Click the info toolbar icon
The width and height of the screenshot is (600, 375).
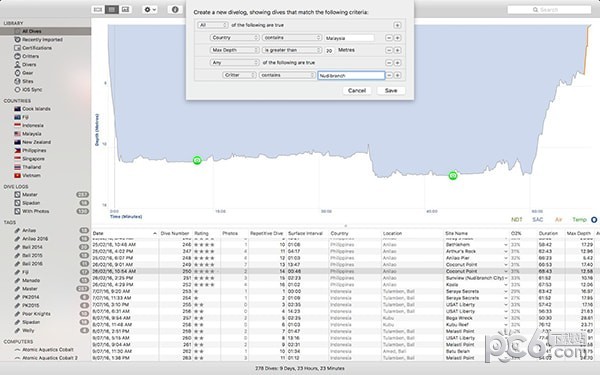[x=175, y=10]
